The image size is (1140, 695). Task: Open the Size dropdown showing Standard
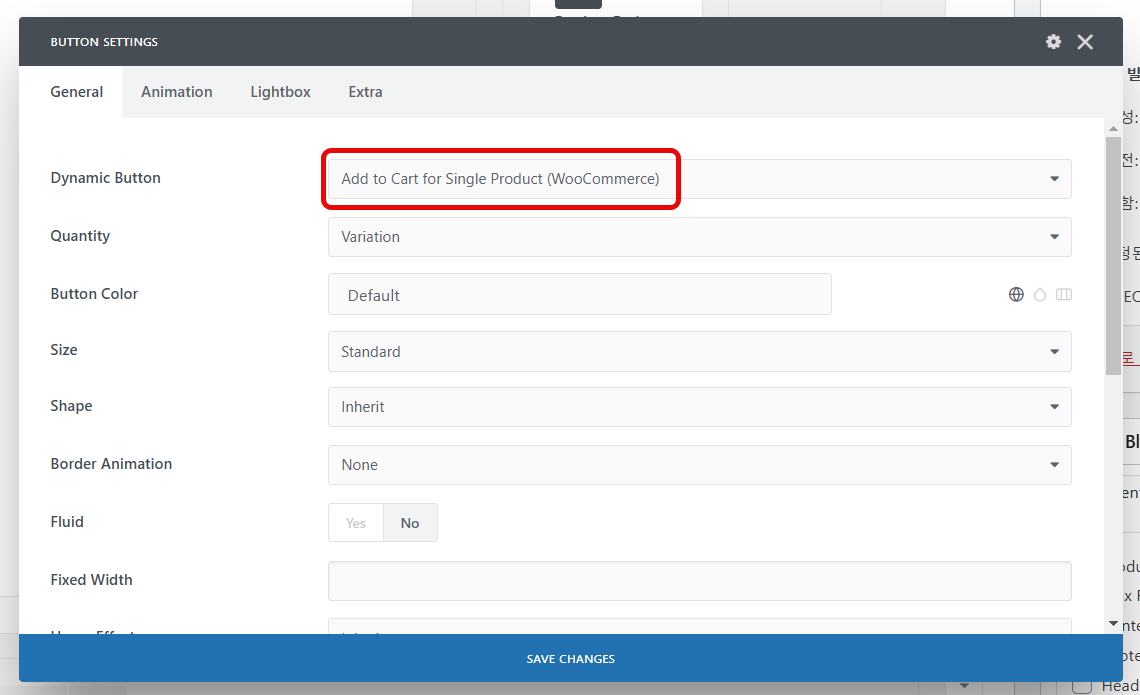699,352
